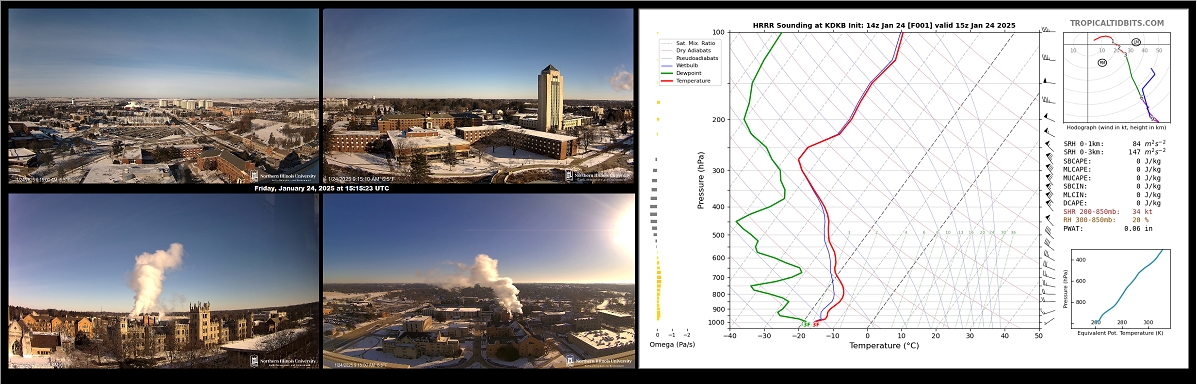Click the webcam view showing the tall tower
1197x385 pixels.
click(478, 95)
